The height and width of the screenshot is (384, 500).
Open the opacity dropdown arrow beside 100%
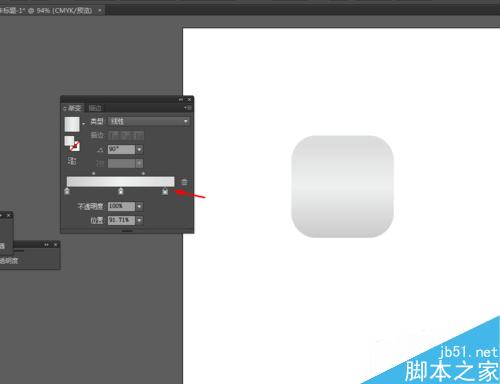pyautogui.click(x=139, y=206)
